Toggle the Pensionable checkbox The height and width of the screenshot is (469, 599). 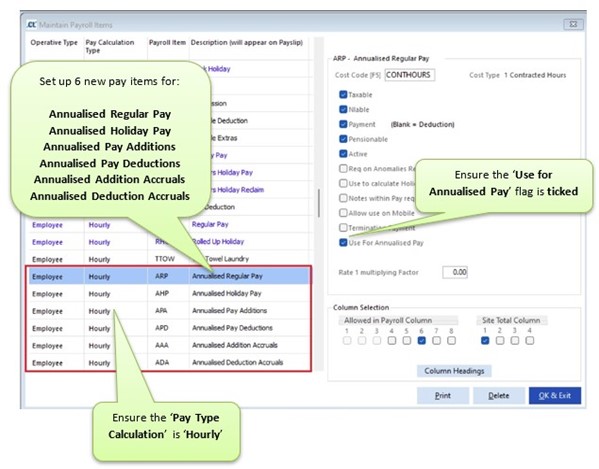pos(343,139)
